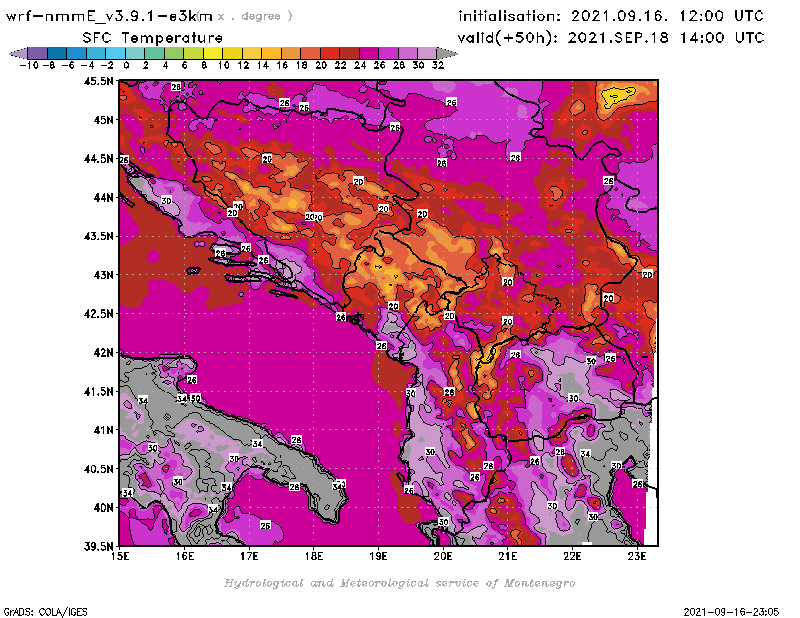This screenshot has width=800, height=618.
Task: Click the '2021-09-16-23:05' timestamp
Action: (x=731, y=612)
